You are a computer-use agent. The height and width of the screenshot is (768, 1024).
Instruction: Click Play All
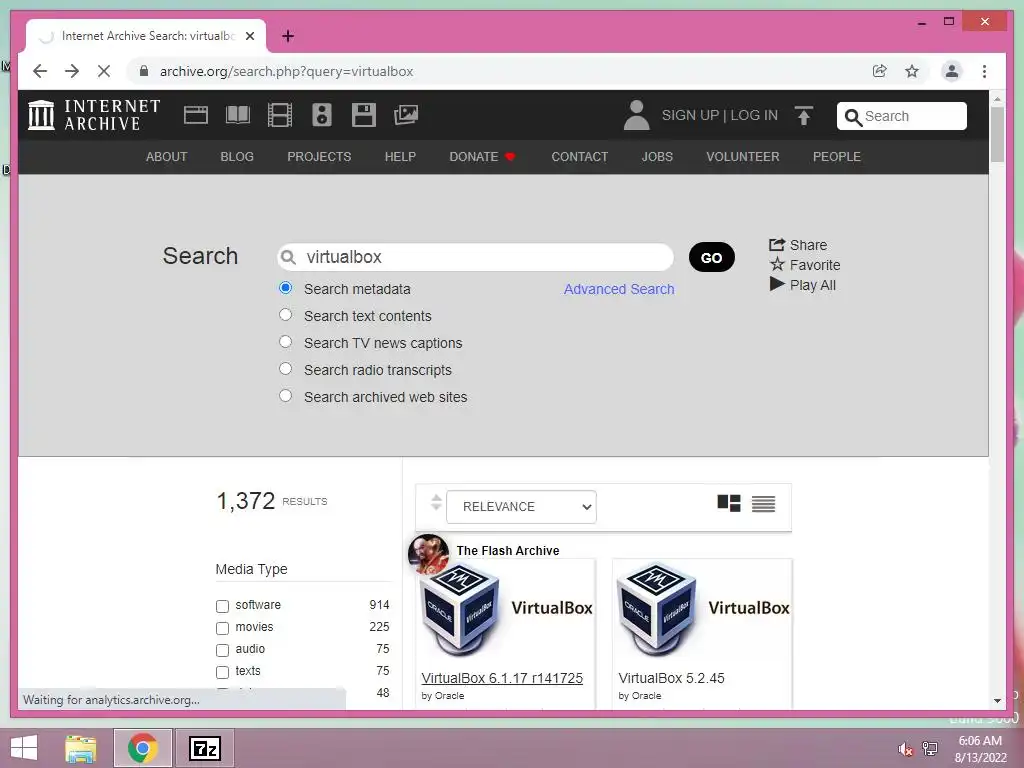coord(803,285)
